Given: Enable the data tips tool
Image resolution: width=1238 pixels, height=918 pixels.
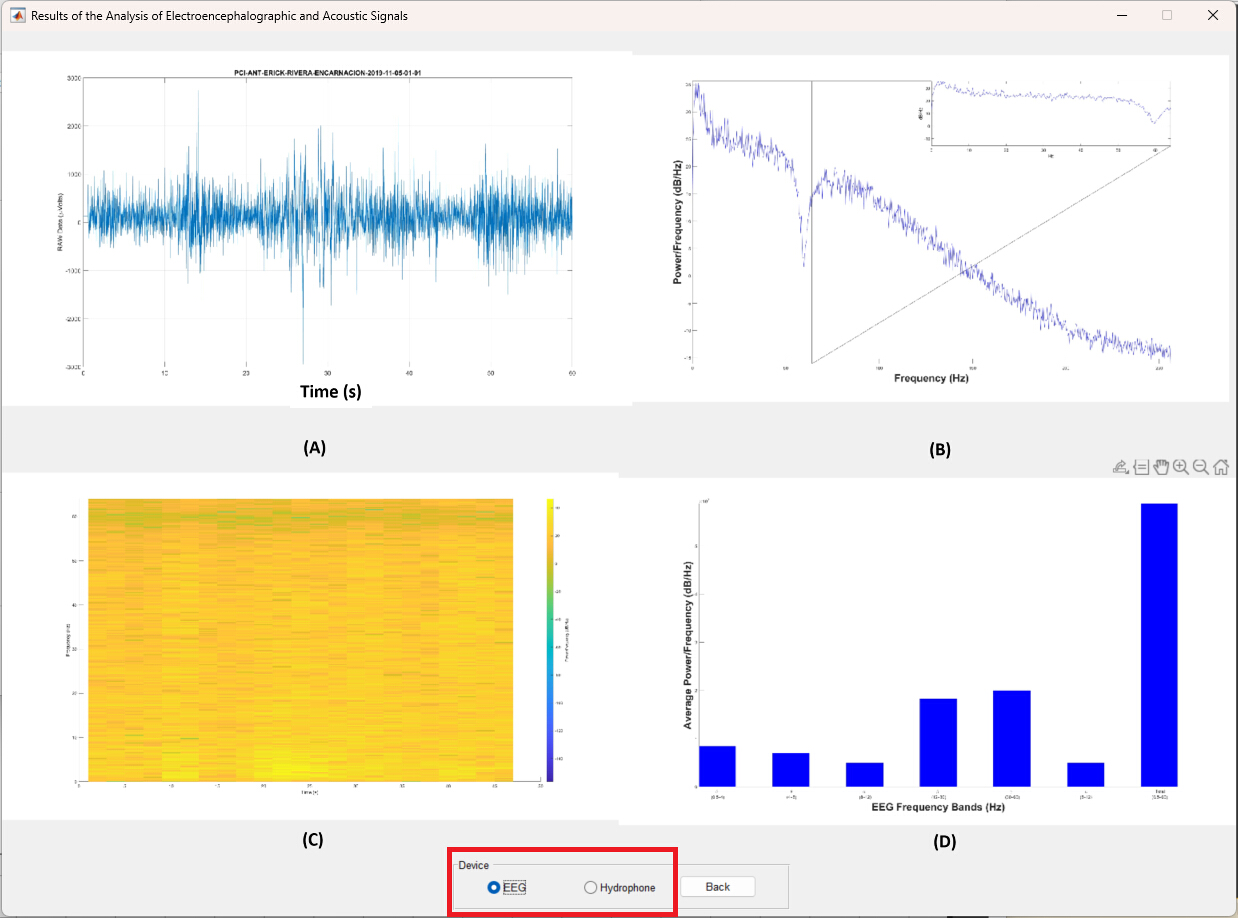Looking at the screenshot, I should click(x=1141, y=467).
